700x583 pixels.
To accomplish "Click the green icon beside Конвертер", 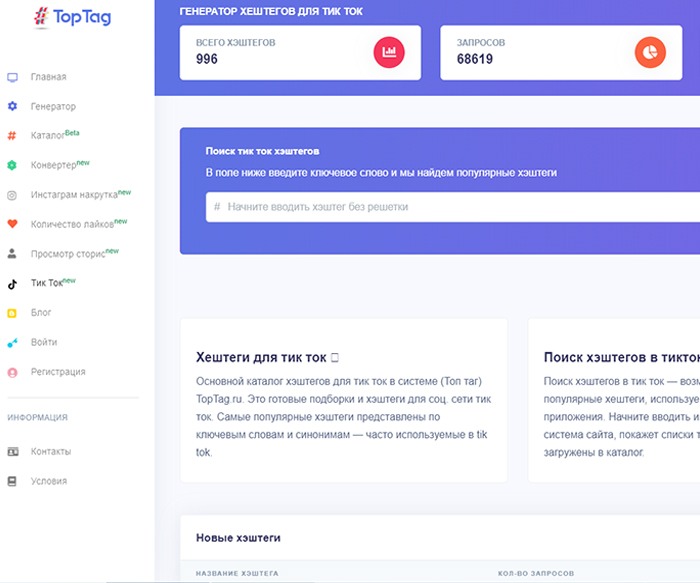I will [12, 165].
